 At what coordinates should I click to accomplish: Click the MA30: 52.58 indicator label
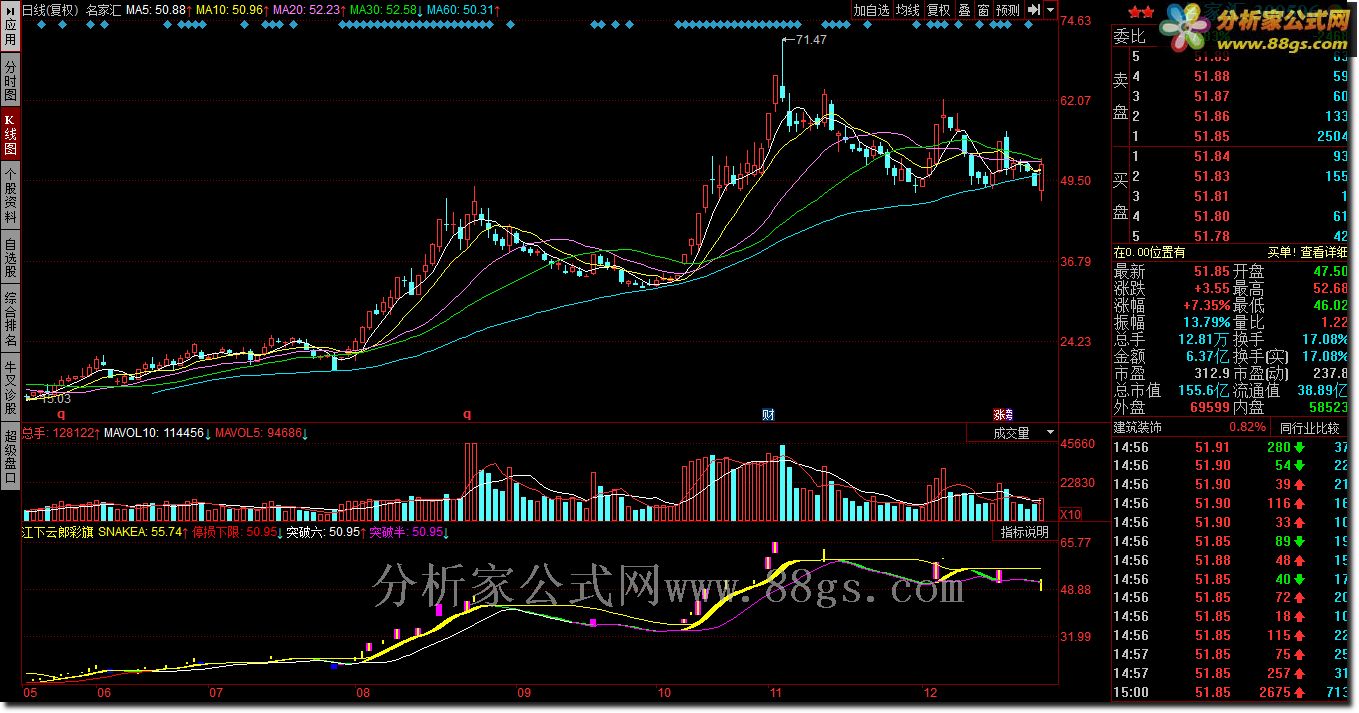383,10
